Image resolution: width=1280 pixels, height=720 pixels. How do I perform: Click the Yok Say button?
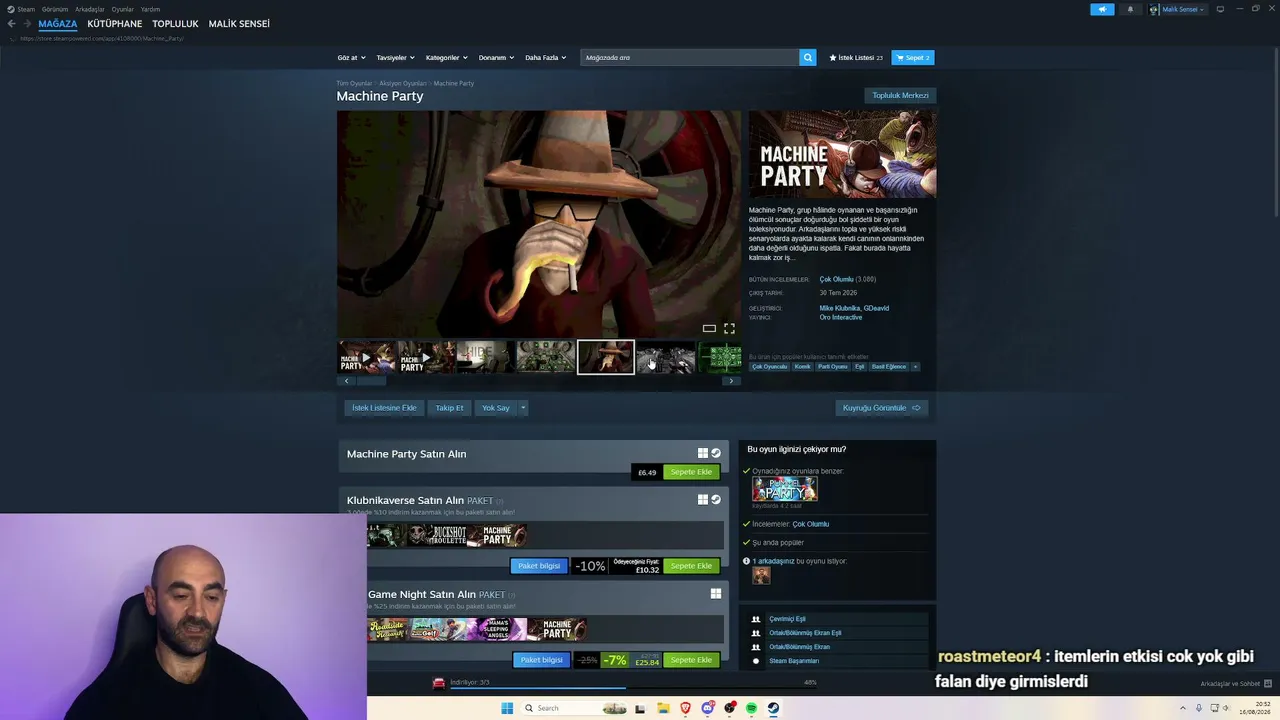(496, 408)
